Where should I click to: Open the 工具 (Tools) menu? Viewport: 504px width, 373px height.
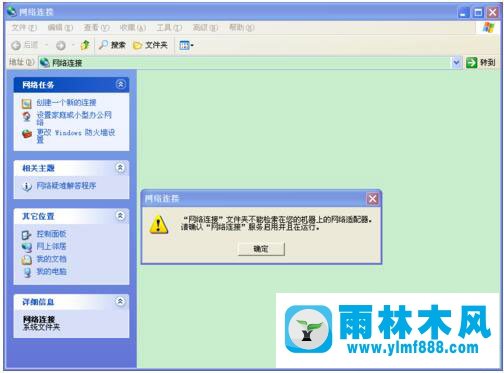(x=169, y=27)
